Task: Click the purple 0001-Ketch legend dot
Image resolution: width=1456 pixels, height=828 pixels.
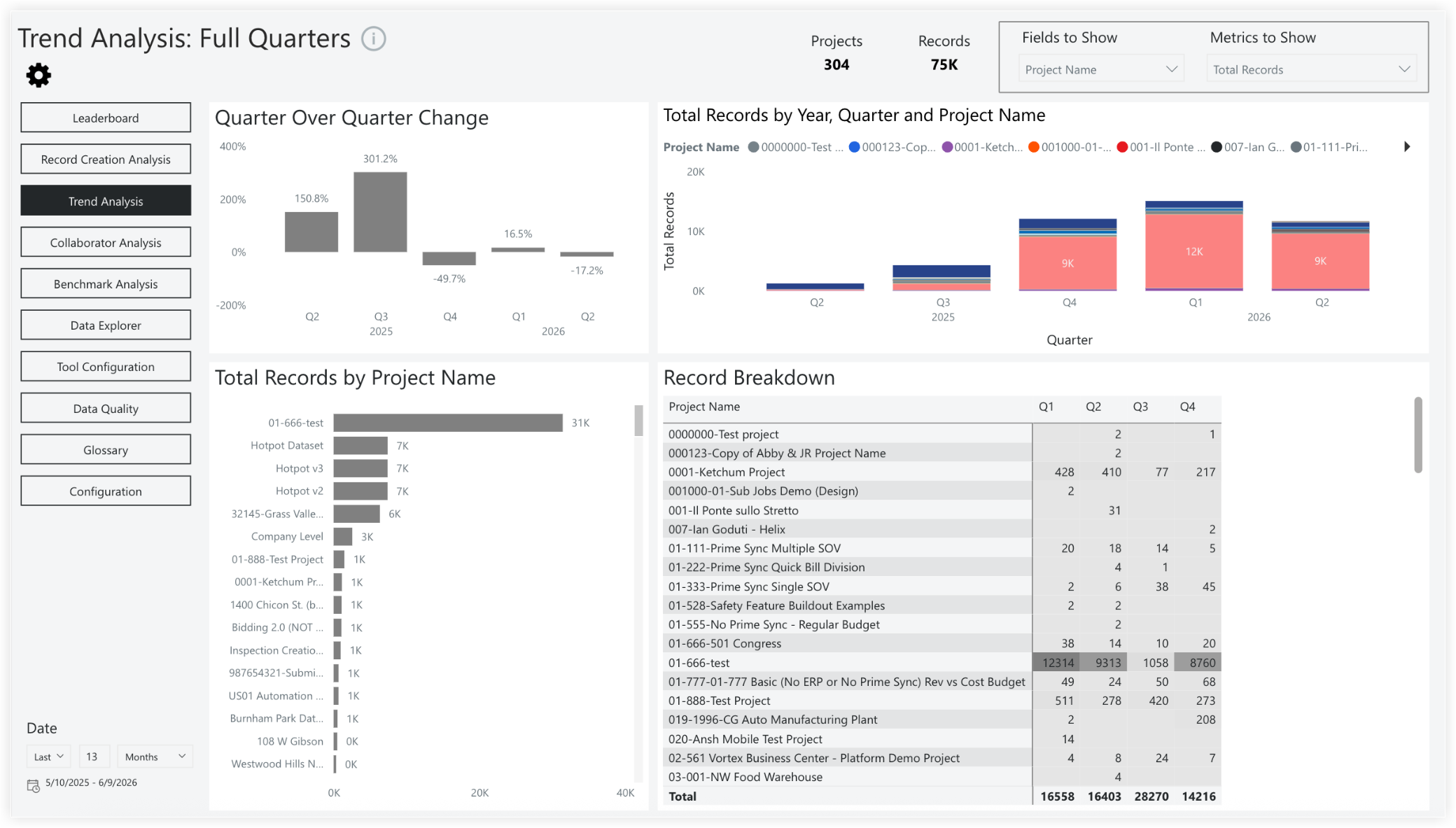Action: point(948,147)
